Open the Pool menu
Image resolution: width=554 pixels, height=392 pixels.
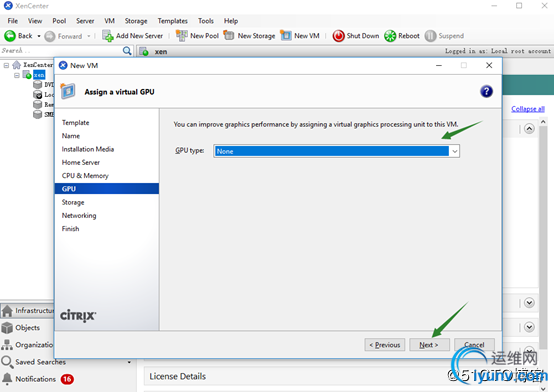[x=59, y=21]
